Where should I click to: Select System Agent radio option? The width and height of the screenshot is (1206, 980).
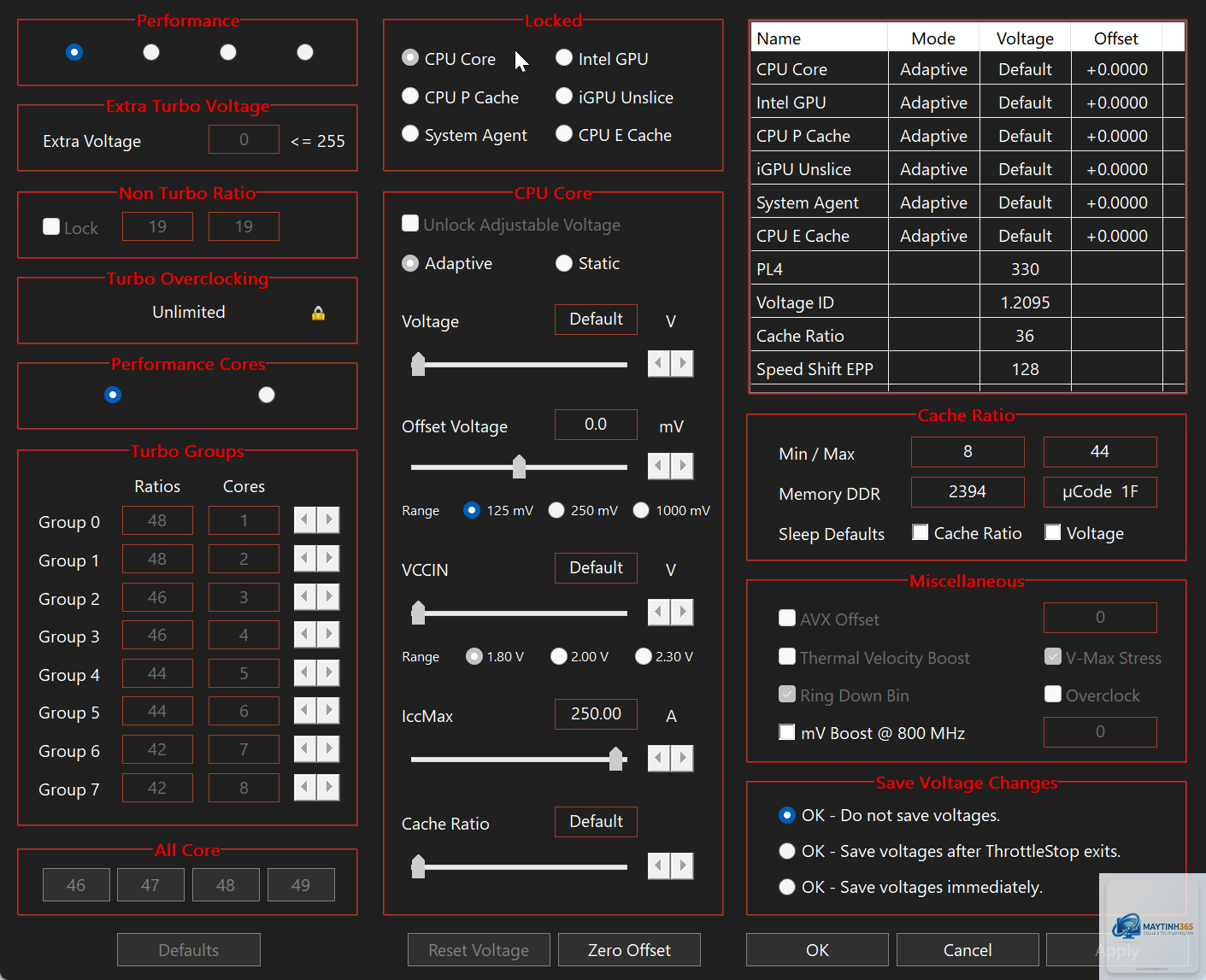pos(410,134)
